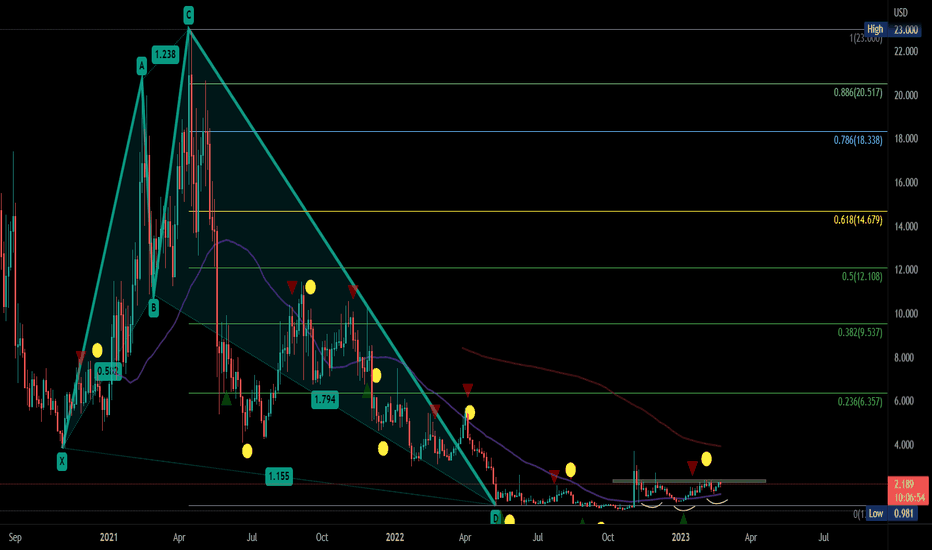Click the High 23.000 price tag
Viewport: 932px width, 550px height.
893,29
